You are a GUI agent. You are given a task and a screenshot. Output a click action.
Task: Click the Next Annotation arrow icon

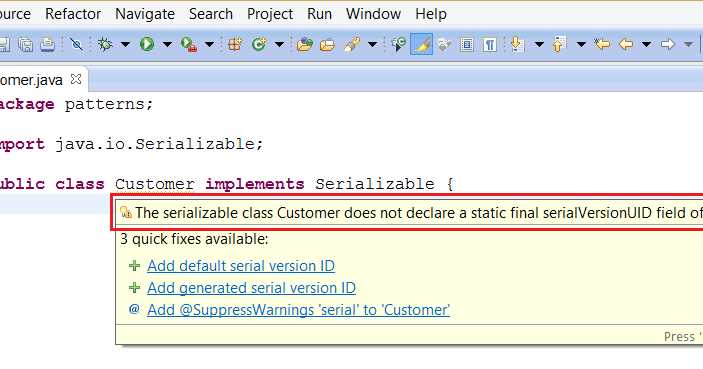tap(517, 44)
